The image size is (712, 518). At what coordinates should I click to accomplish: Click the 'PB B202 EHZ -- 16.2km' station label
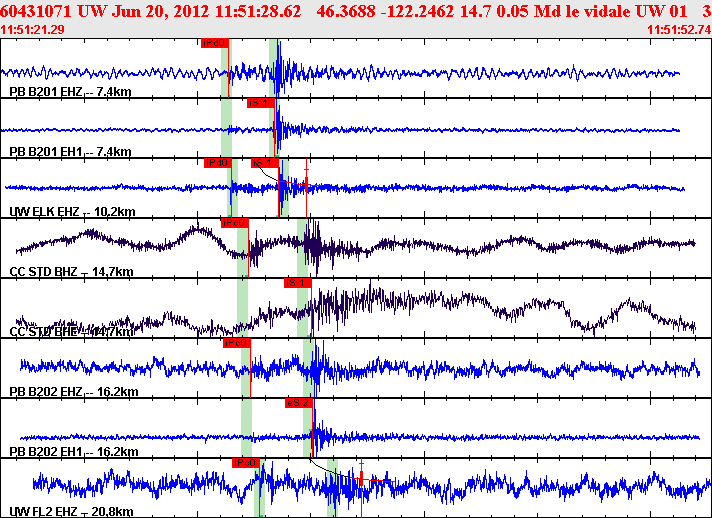click(74, 392)
